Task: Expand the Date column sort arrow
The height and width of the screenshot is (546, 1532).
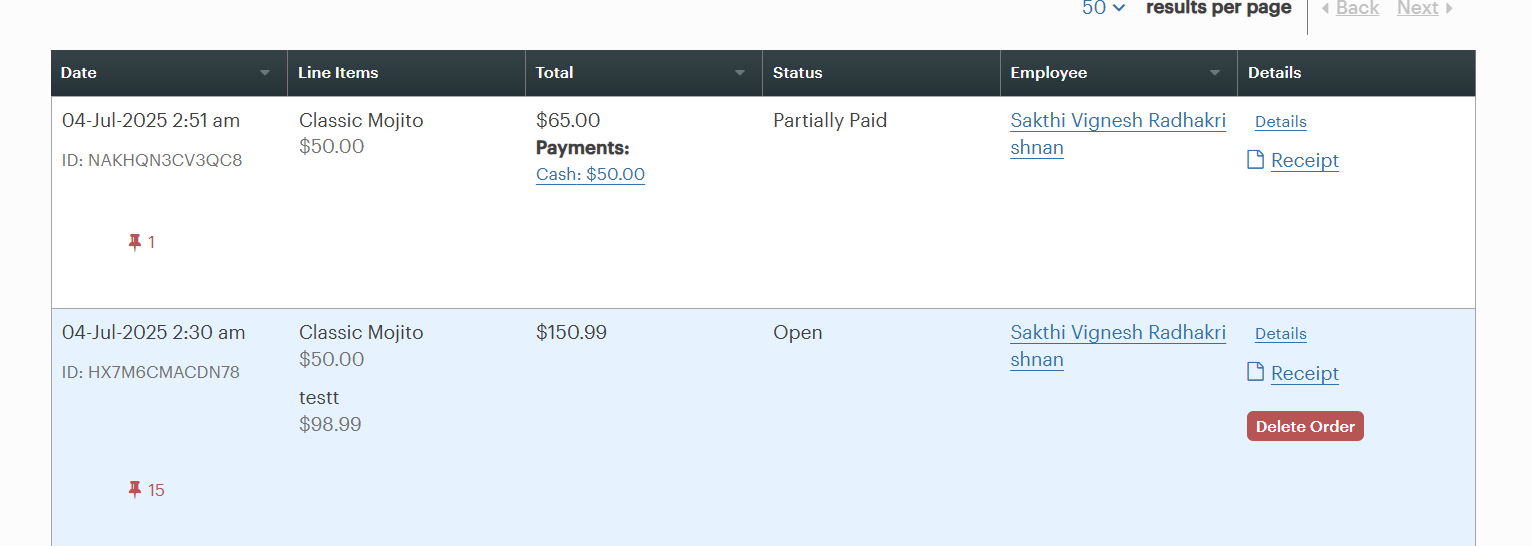Action: [x=265, y=73]
